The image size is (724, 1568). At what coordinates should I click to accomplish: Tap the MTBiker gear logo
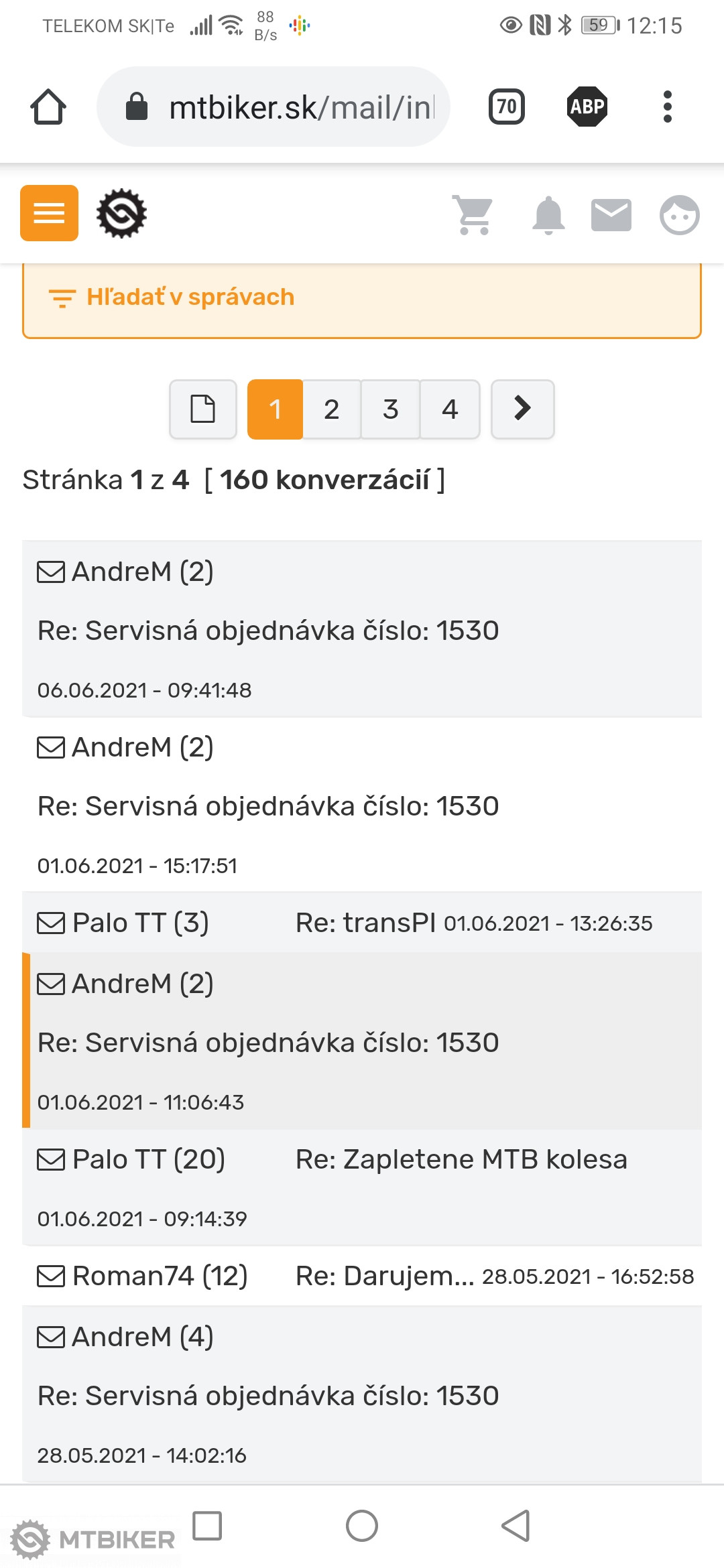click(x=121, y=214)
